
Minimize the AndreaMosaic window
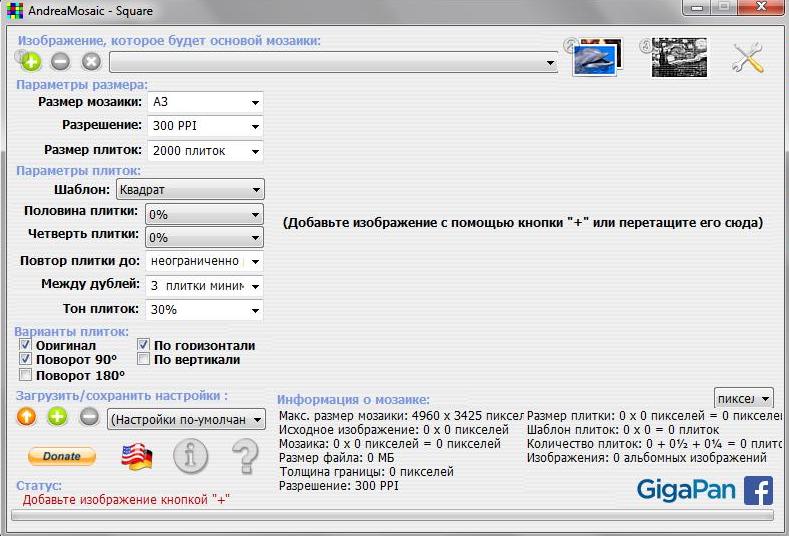(x=697, y=7)
